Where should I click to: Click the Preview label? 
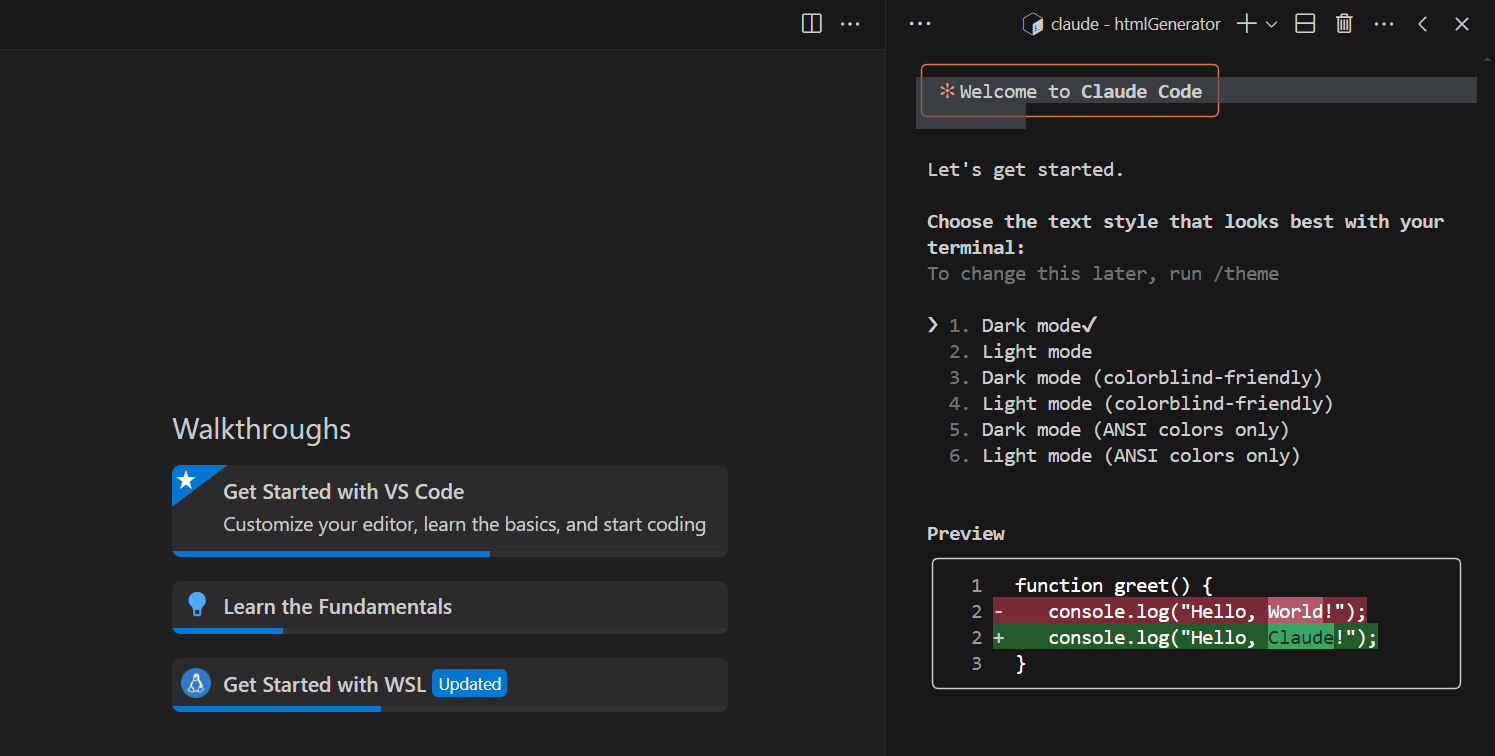[966, 534]
